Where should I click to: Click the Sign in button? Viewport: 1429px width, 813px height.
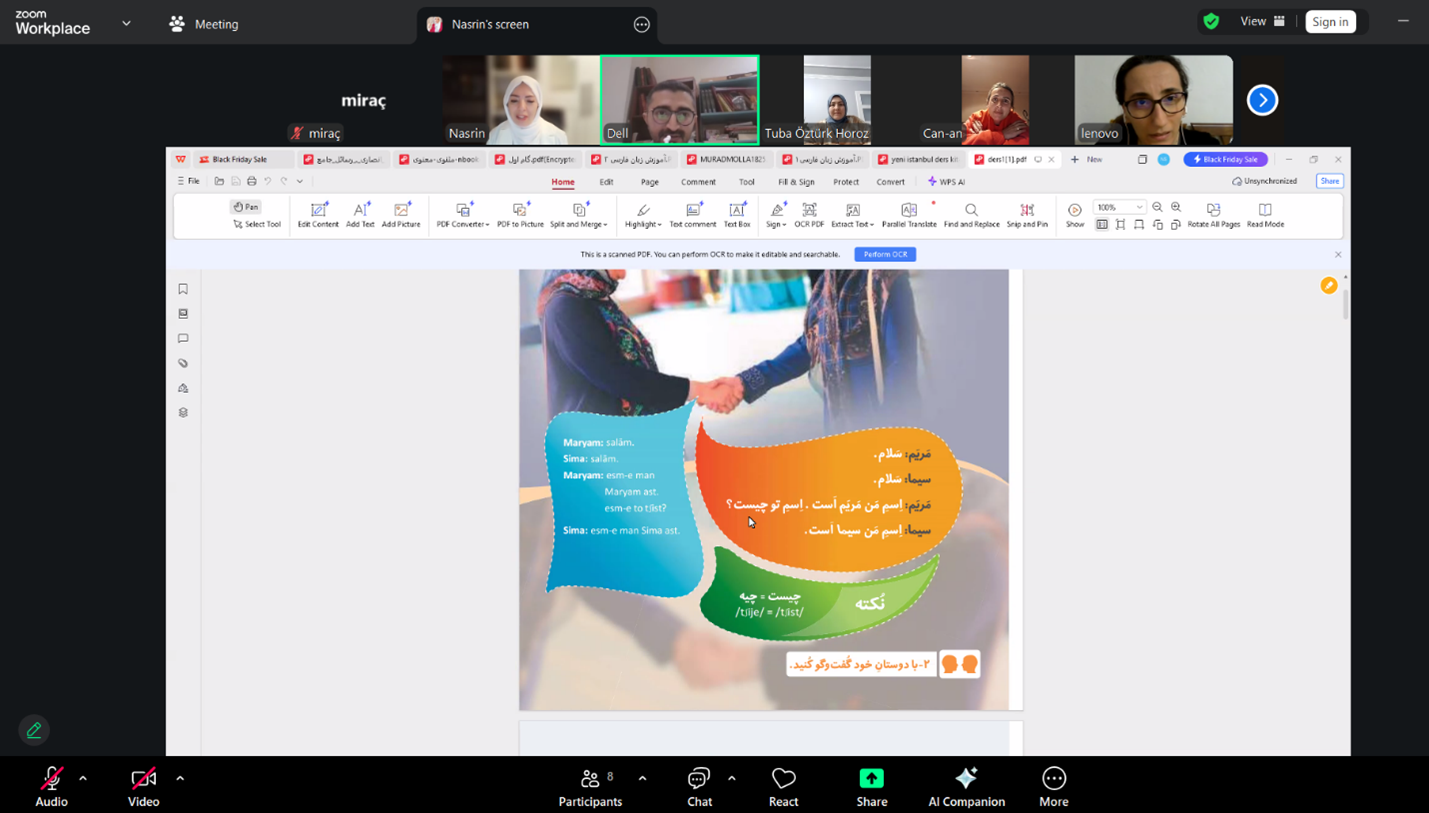click(x=1330, y=22)
